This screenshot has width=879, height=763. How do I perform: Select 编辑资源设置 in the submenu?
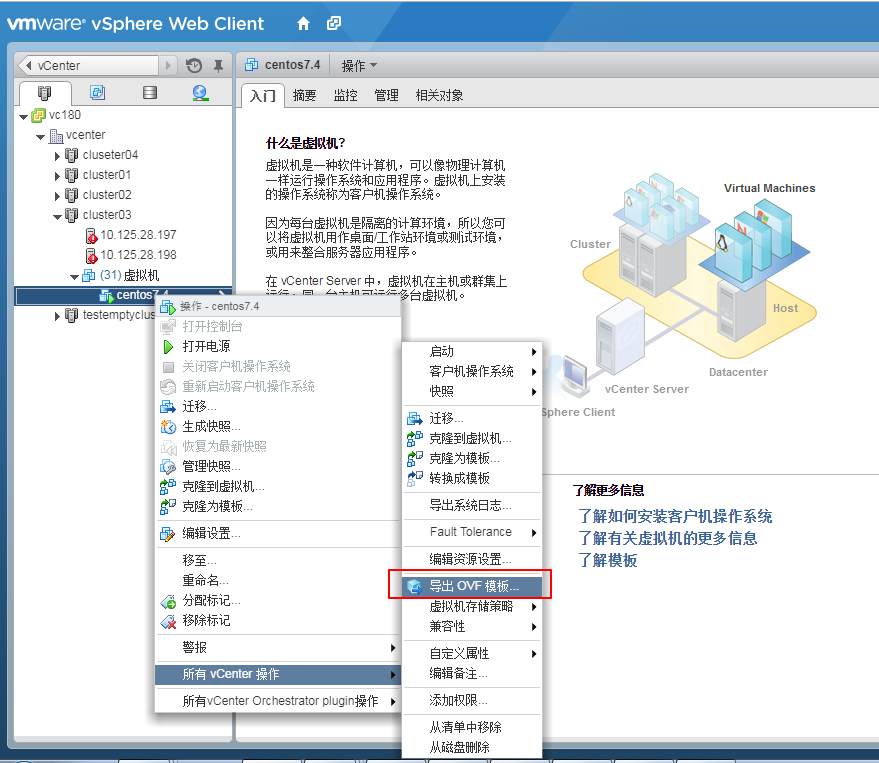(472, 559)
